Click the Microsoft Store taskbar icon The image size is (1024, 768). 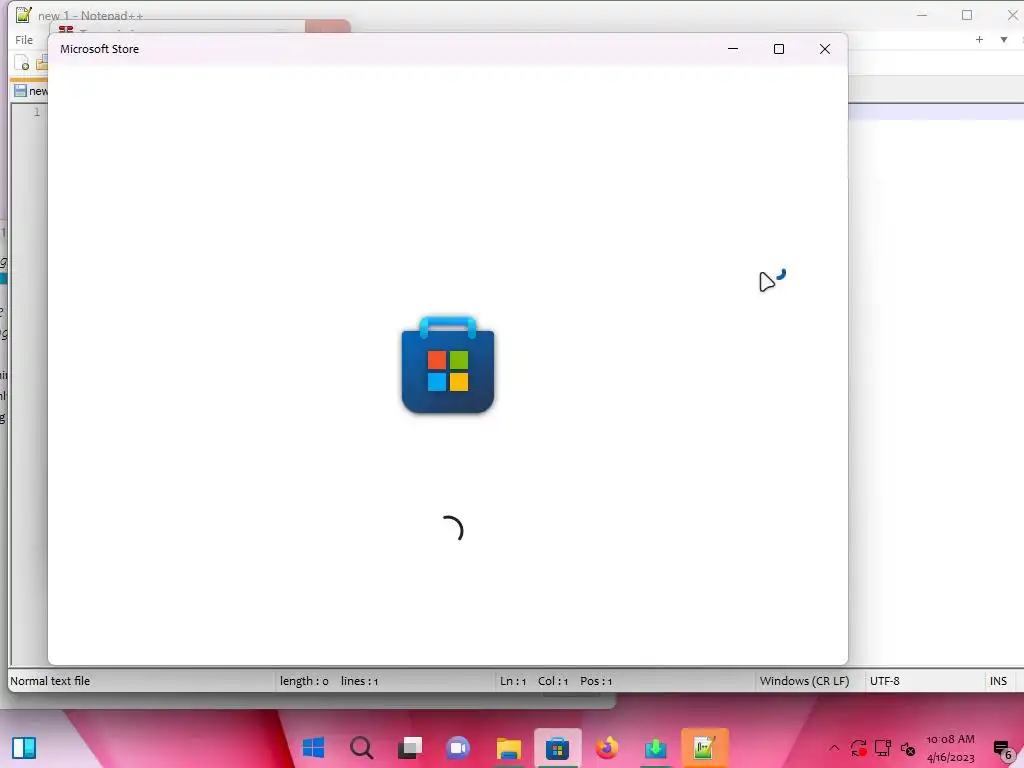557,748
